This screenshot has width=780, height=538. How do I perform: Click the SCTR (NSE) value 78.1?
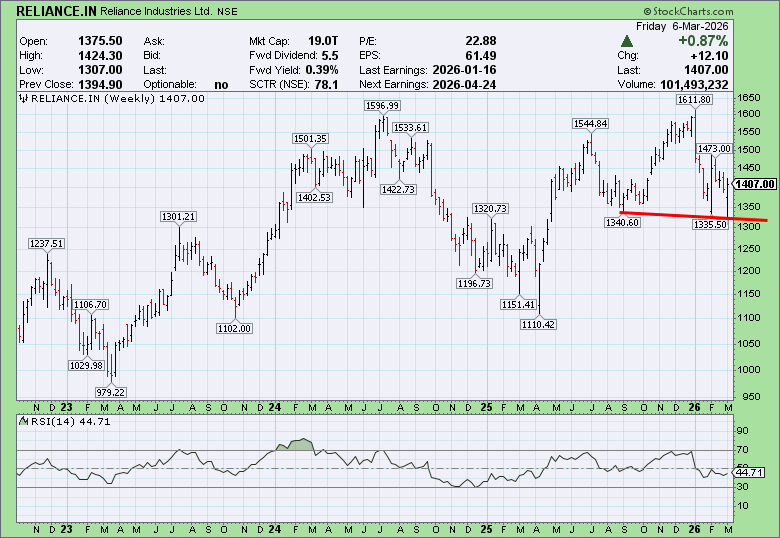(326, 85)
